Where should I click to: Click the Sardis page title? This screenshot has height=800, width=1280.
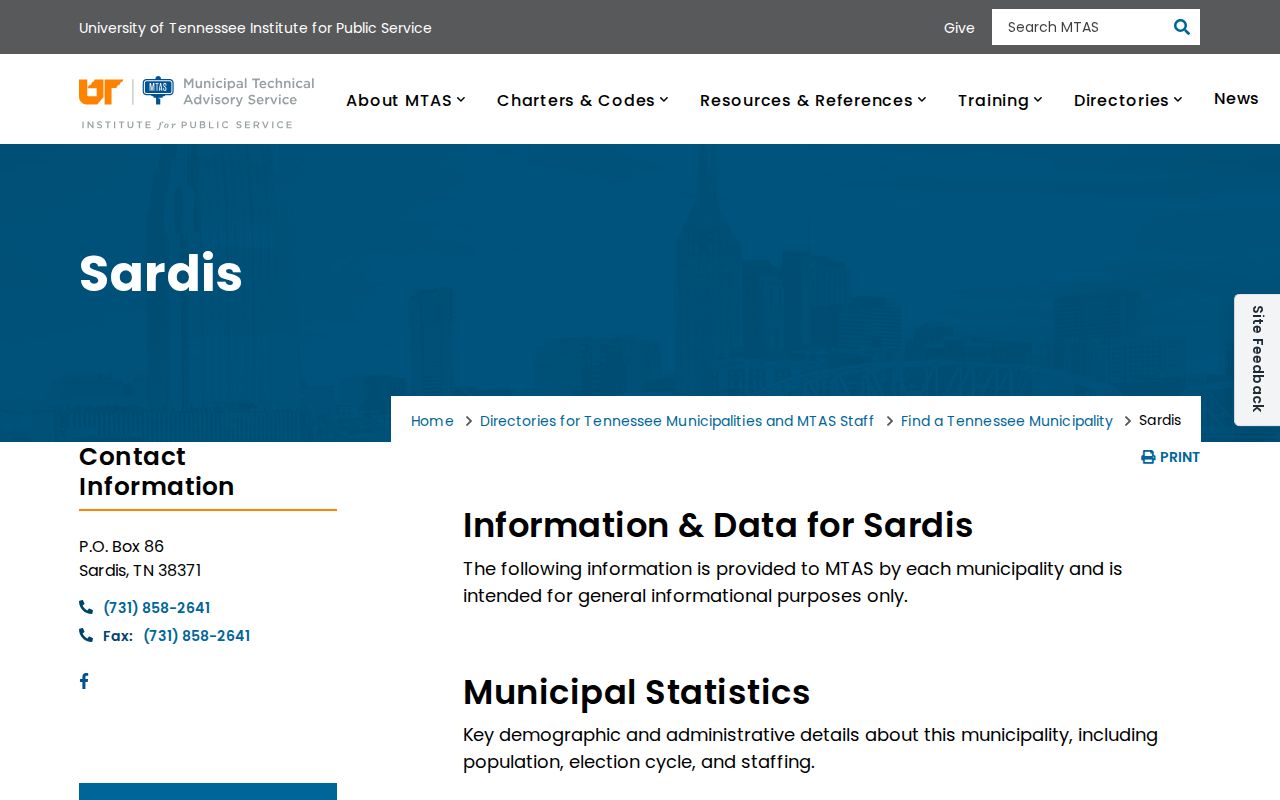(161, 273)
